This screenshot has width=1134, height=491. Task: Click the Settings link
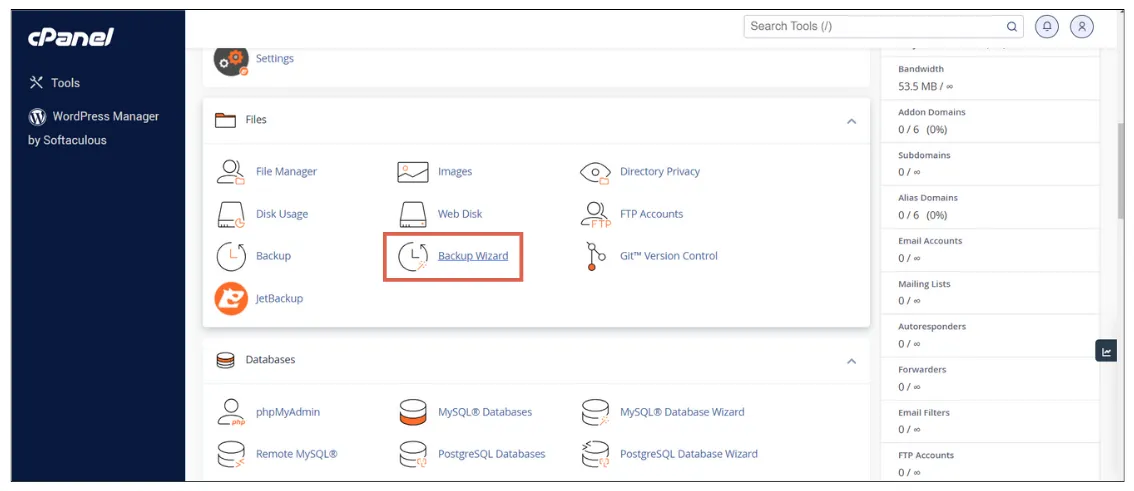(275, 59)
